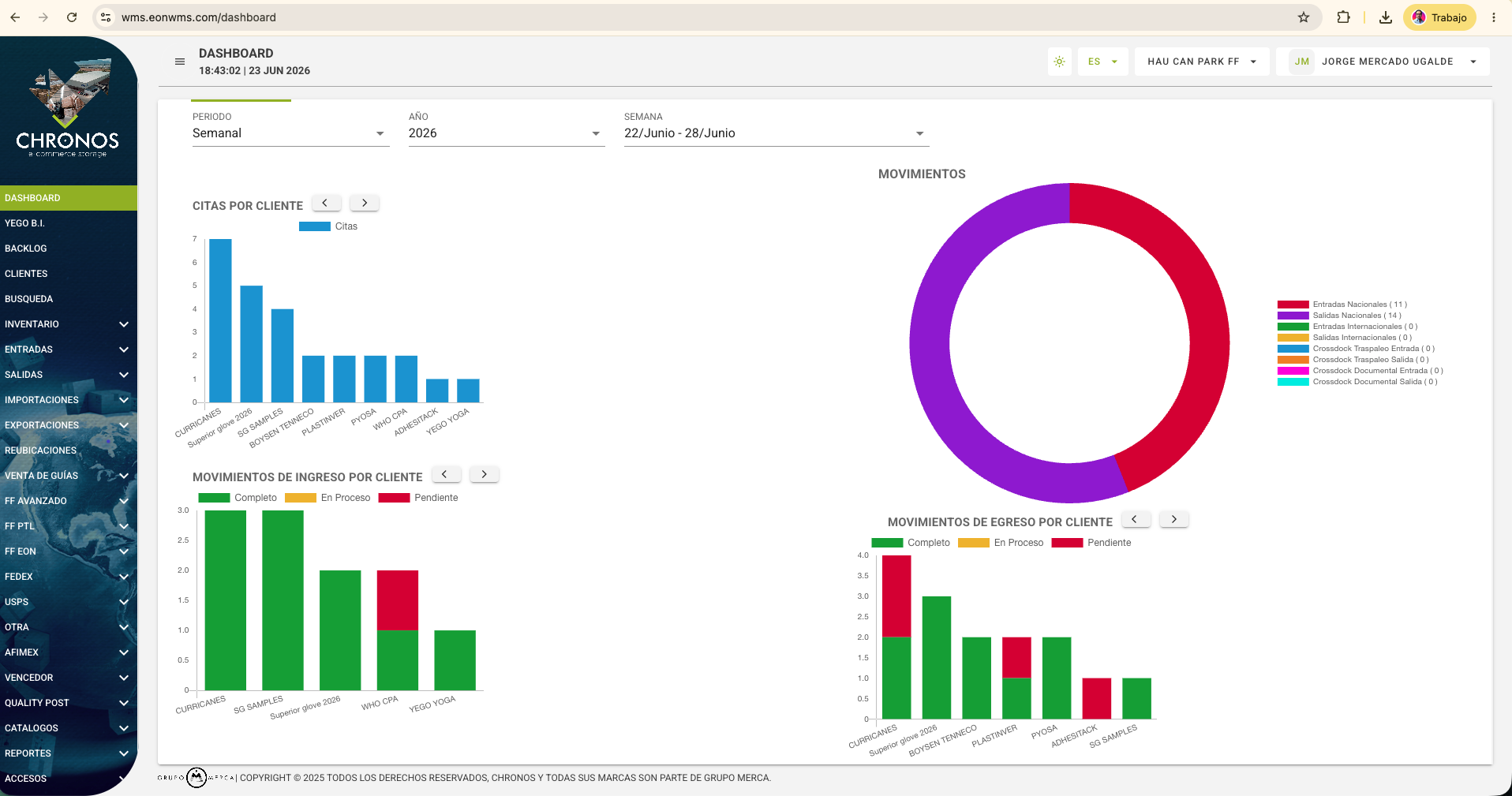Image resolution: width=1512 pixels, height=796 pixels.
Task: Click the browser address bar URL
Action: [x=199, y=17]
